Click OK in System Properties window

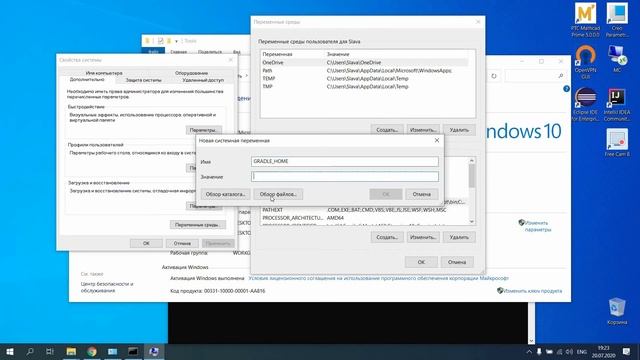[146, 243]
